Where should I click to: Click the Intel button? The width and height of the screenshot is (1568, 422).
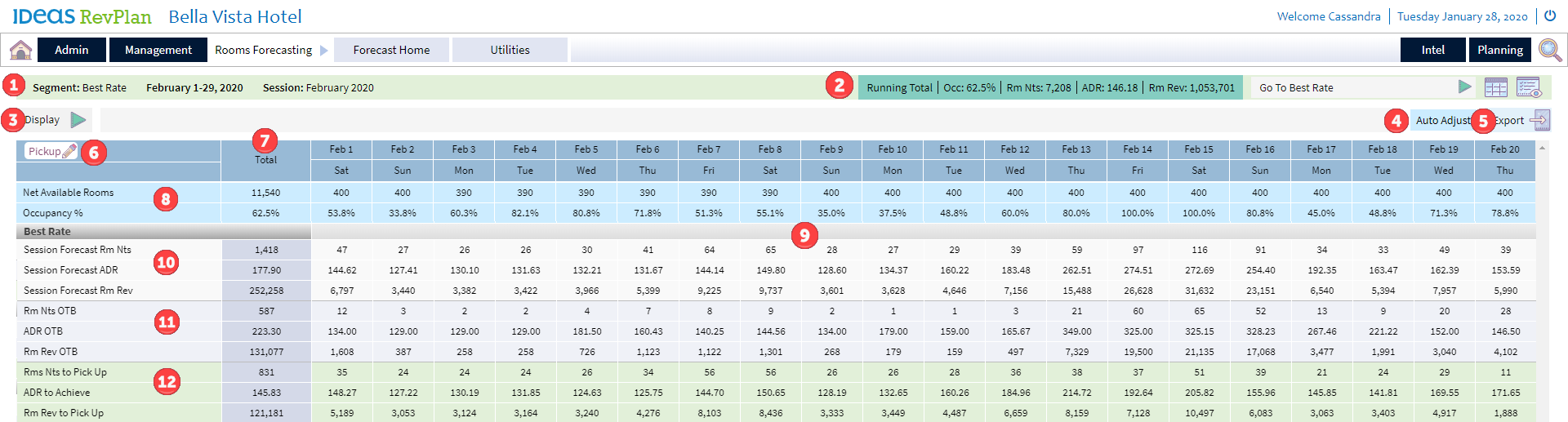1432,50
